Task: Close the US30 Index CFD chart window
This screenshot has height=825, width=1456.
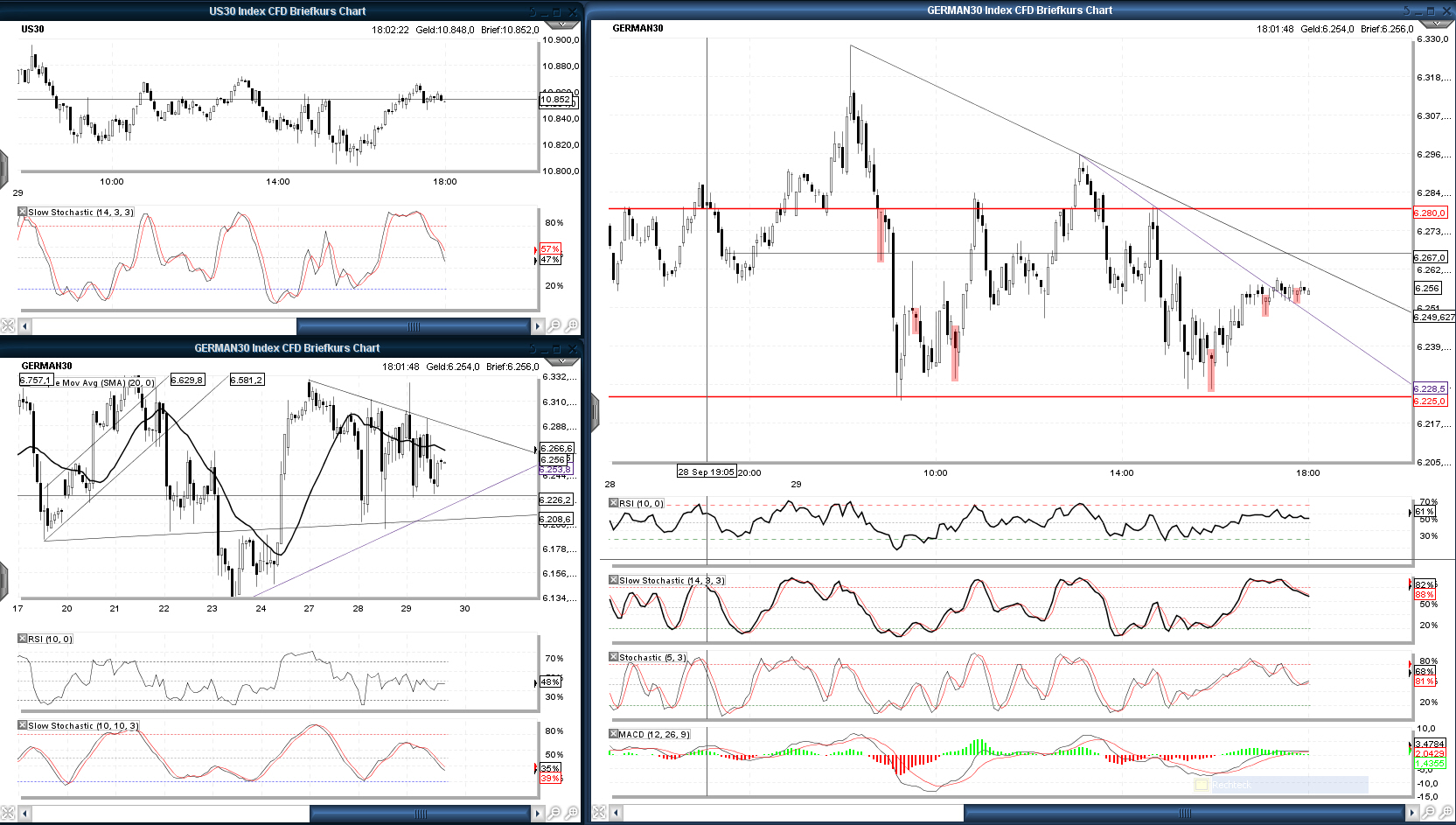Action: pyautogui.click(x=573, y=11)
